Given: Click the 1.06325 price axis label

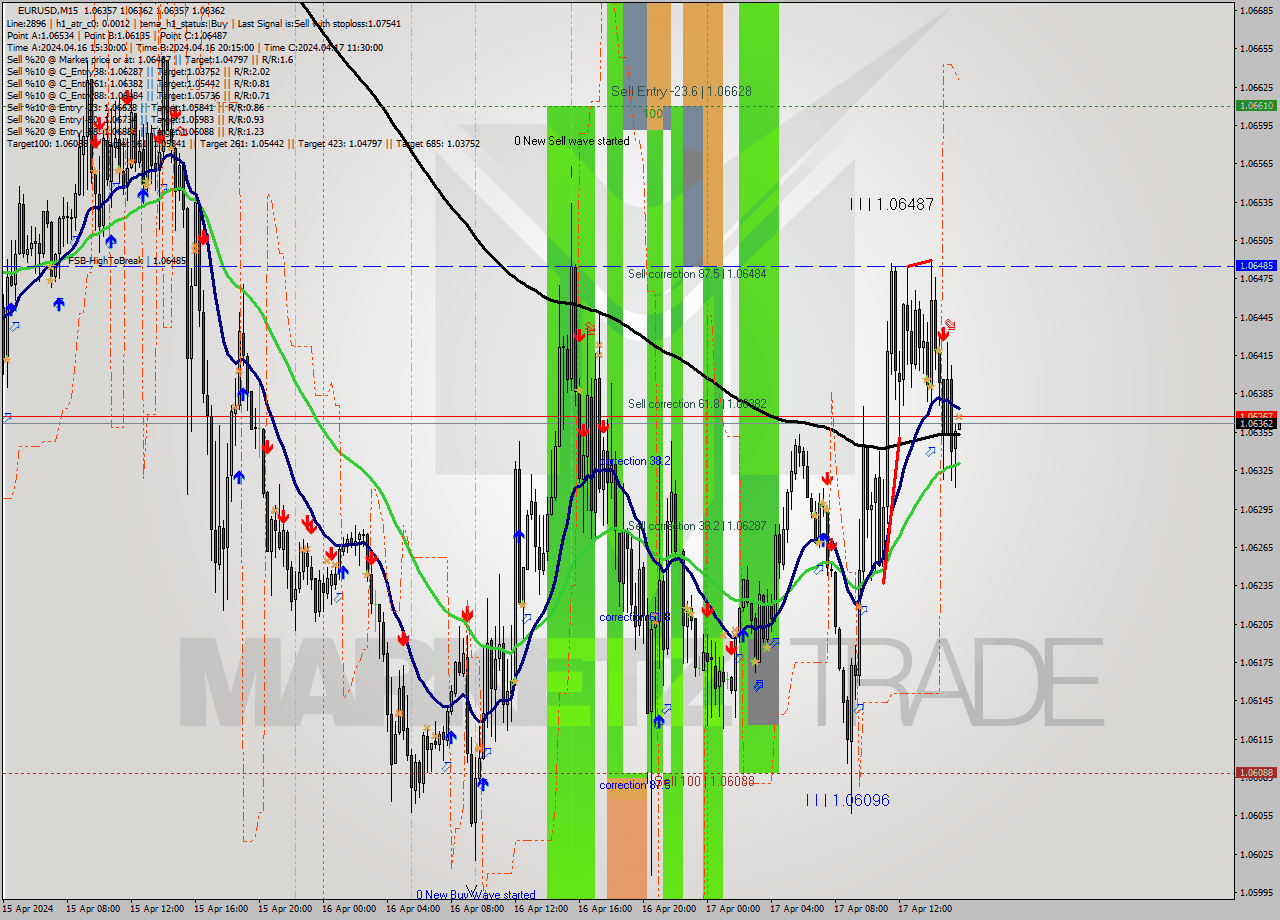Looking at the screenshot, I should (x=1256, y=470).
